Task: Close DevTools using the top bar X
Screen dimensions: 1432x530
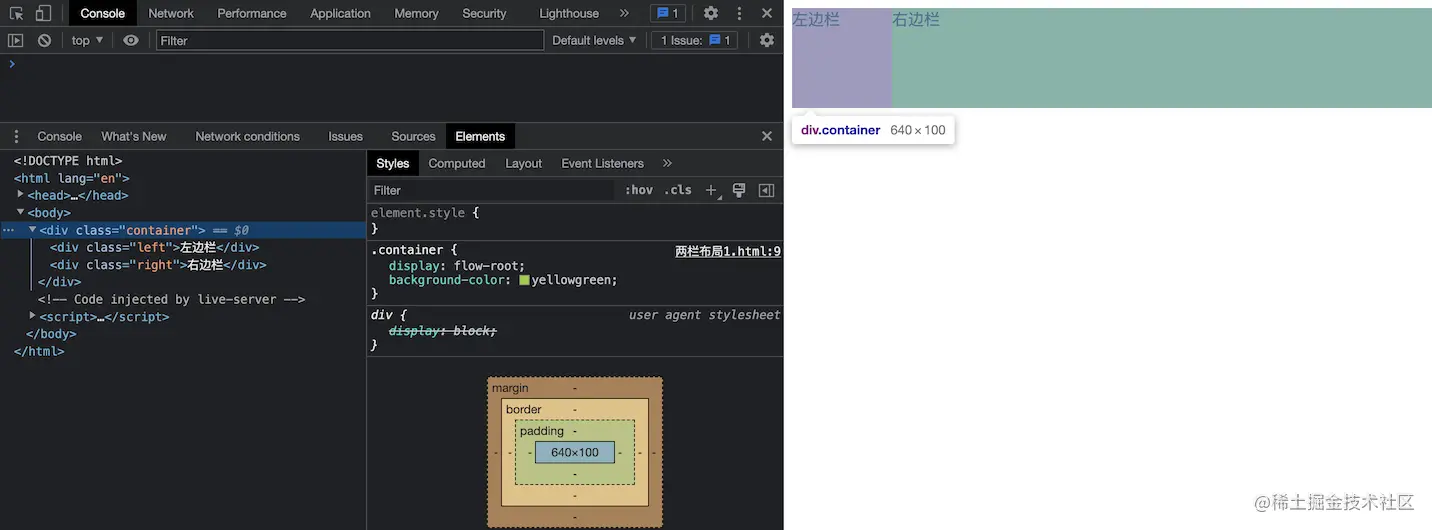Action: click(767, 13)
